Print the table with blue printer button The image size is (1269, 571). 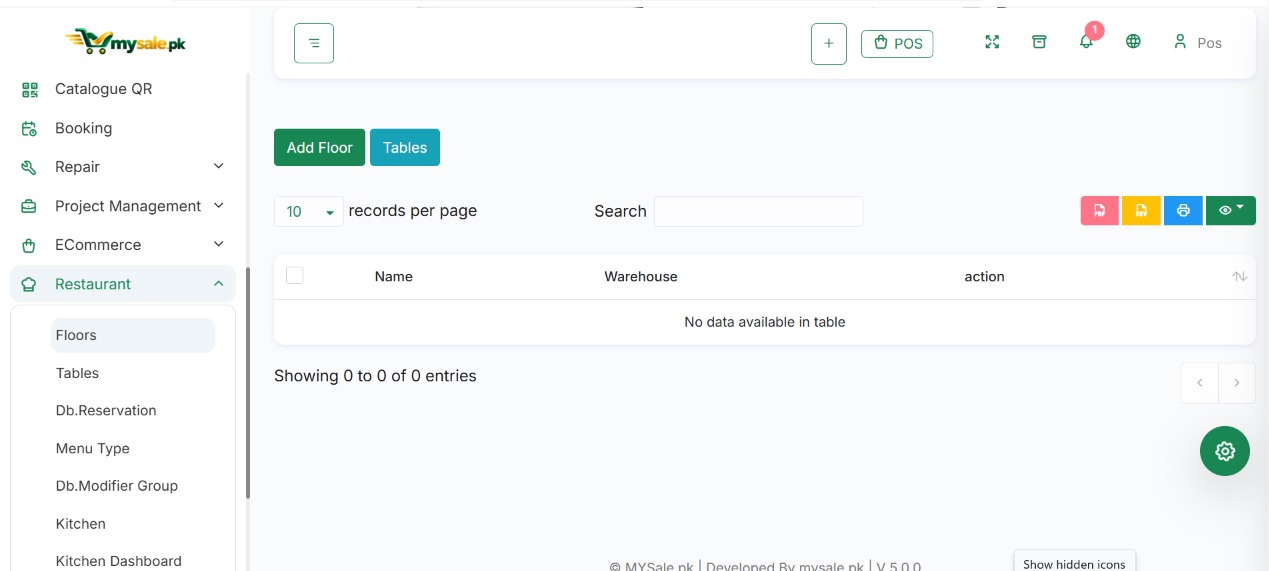(1183, 211)
